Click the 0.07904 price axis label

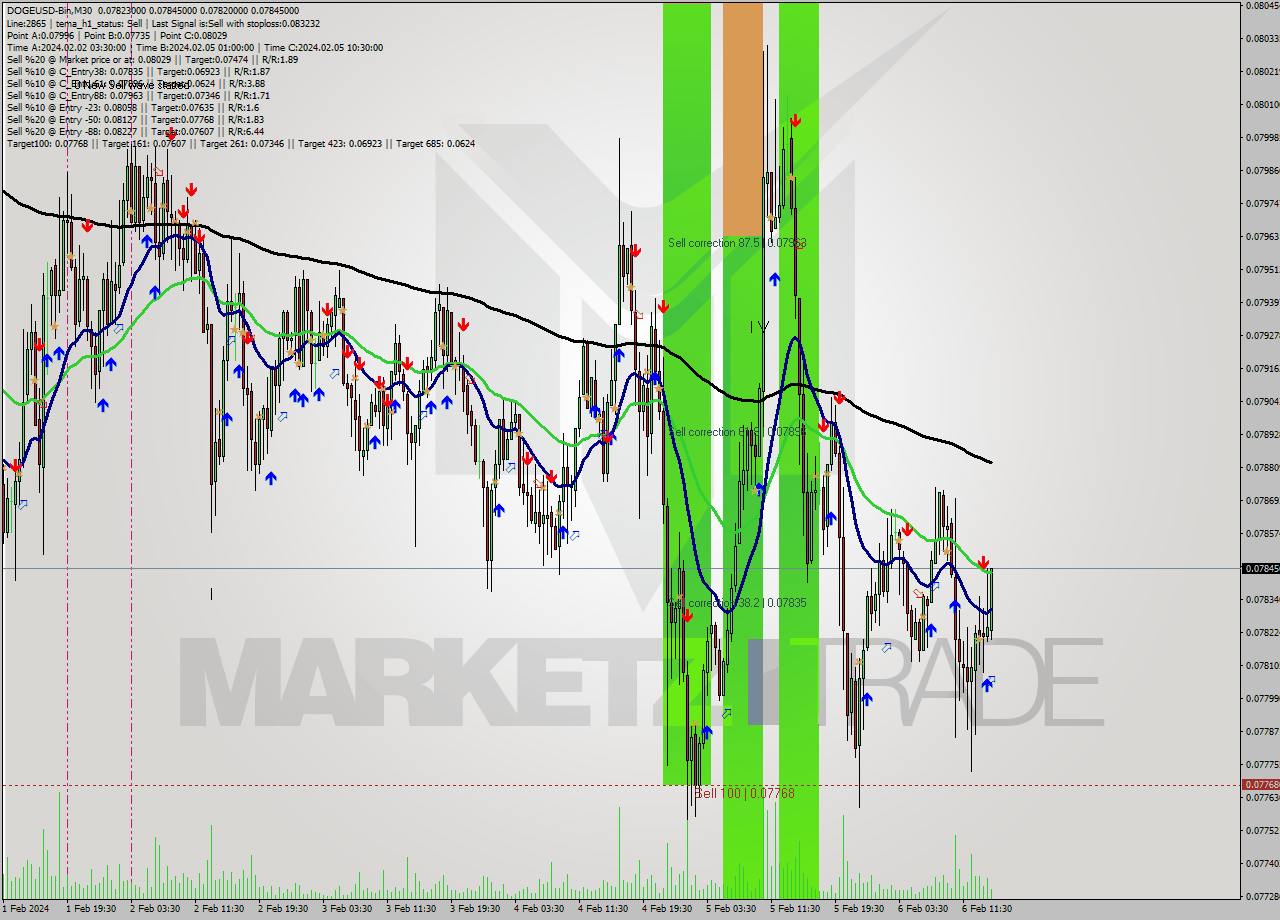tap(1261, 401)
